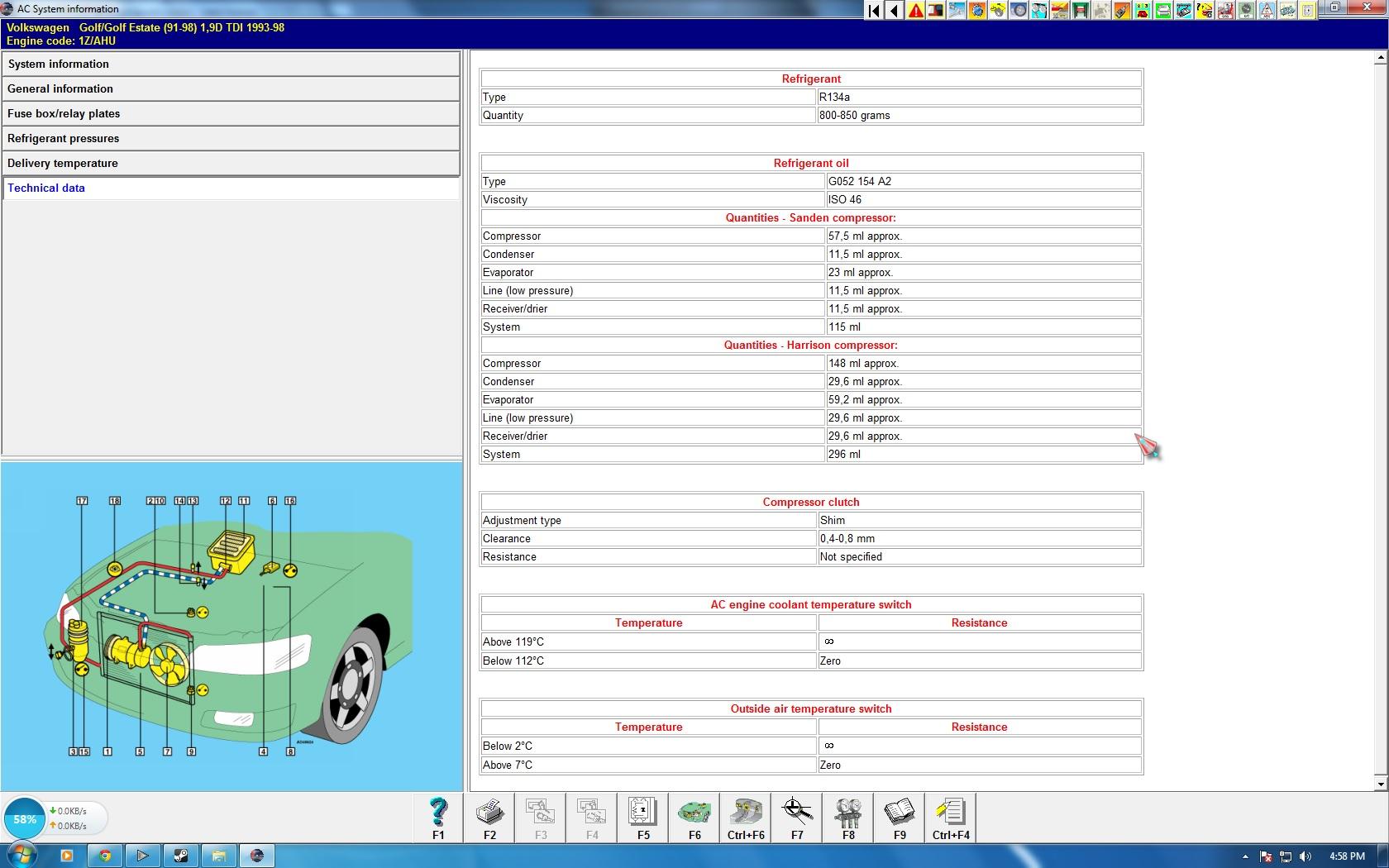Click the yellow wall switch icon in the top toolbar

[1307, 10]
